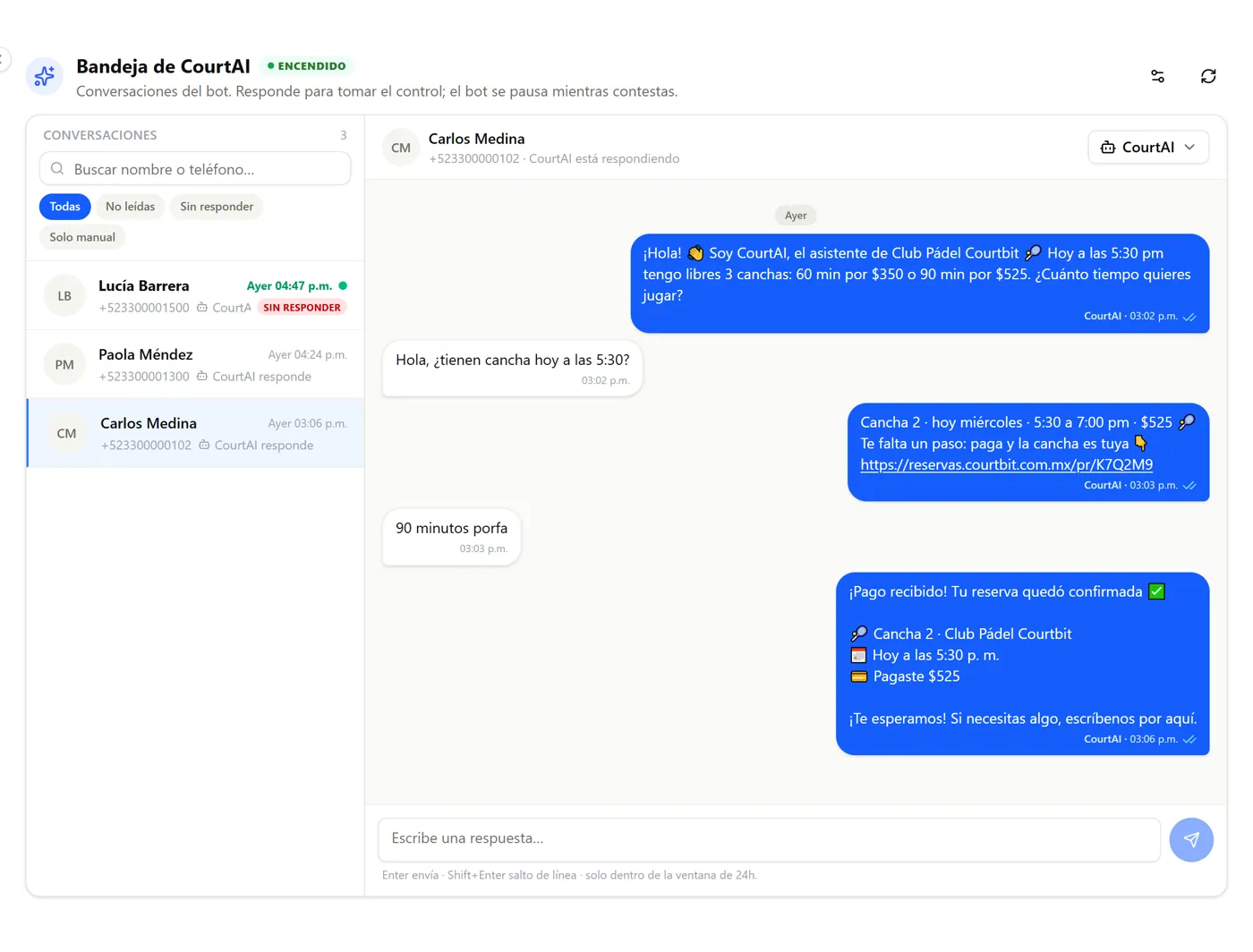Viewport: 1253px width, 952px height.
Task: Click the send message paper plane button
Action: (x=1191, y=840)
